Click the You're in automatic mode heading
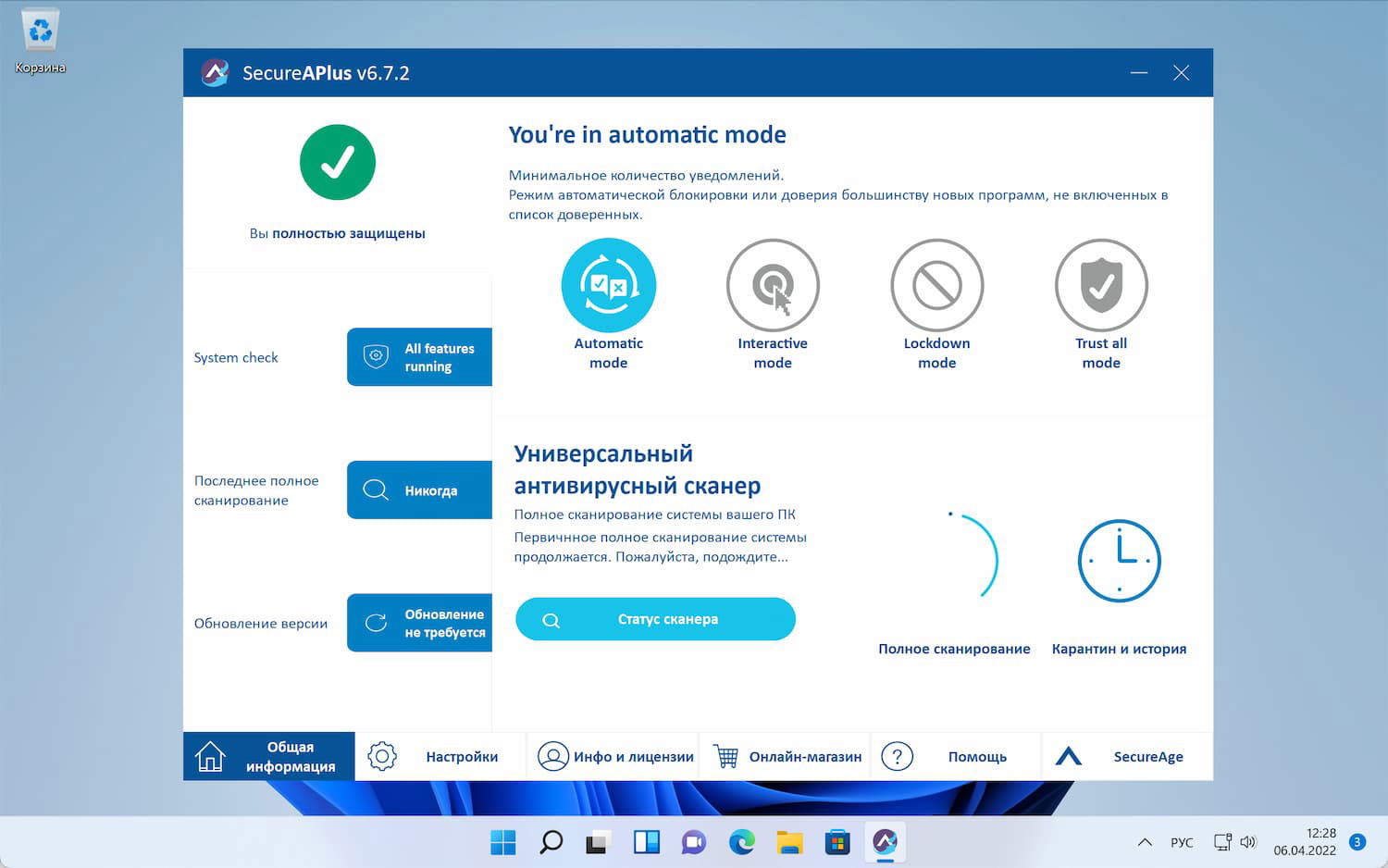The height and width of the screenshot is (868, 1388). [648, 135]
